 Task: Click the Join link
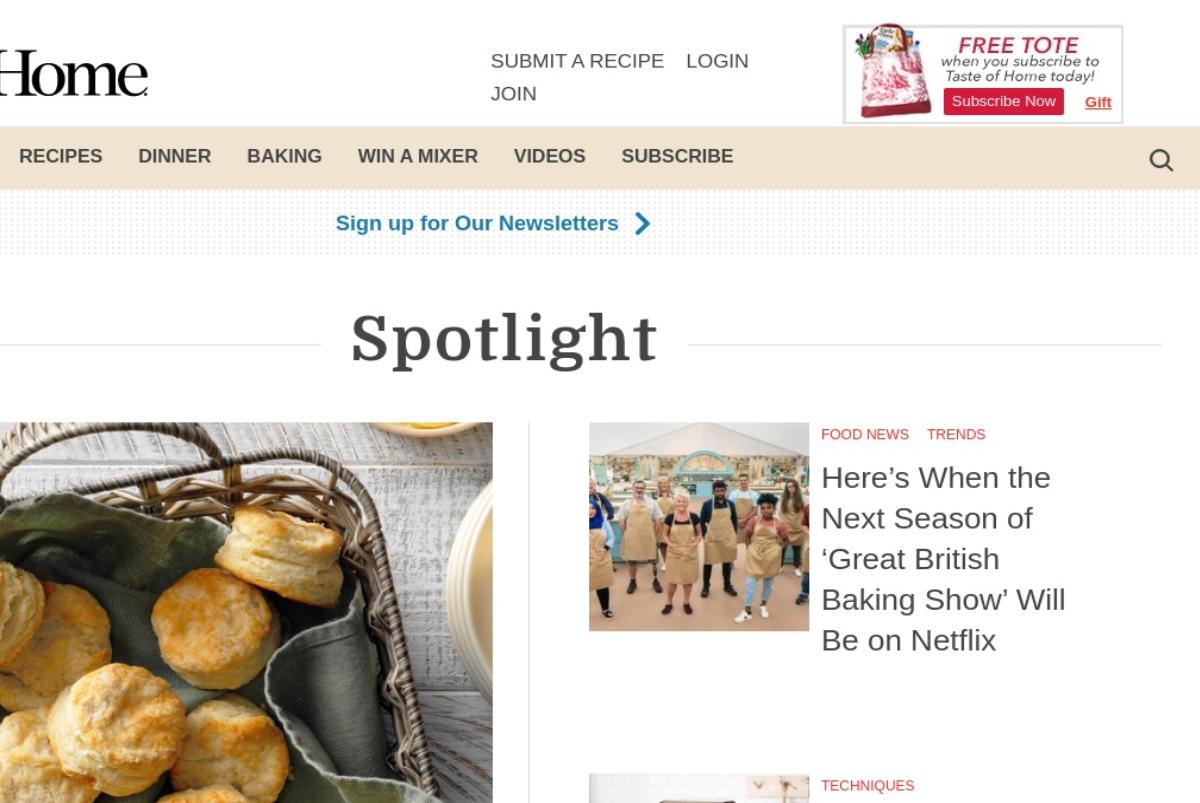[x=513, y=94]
